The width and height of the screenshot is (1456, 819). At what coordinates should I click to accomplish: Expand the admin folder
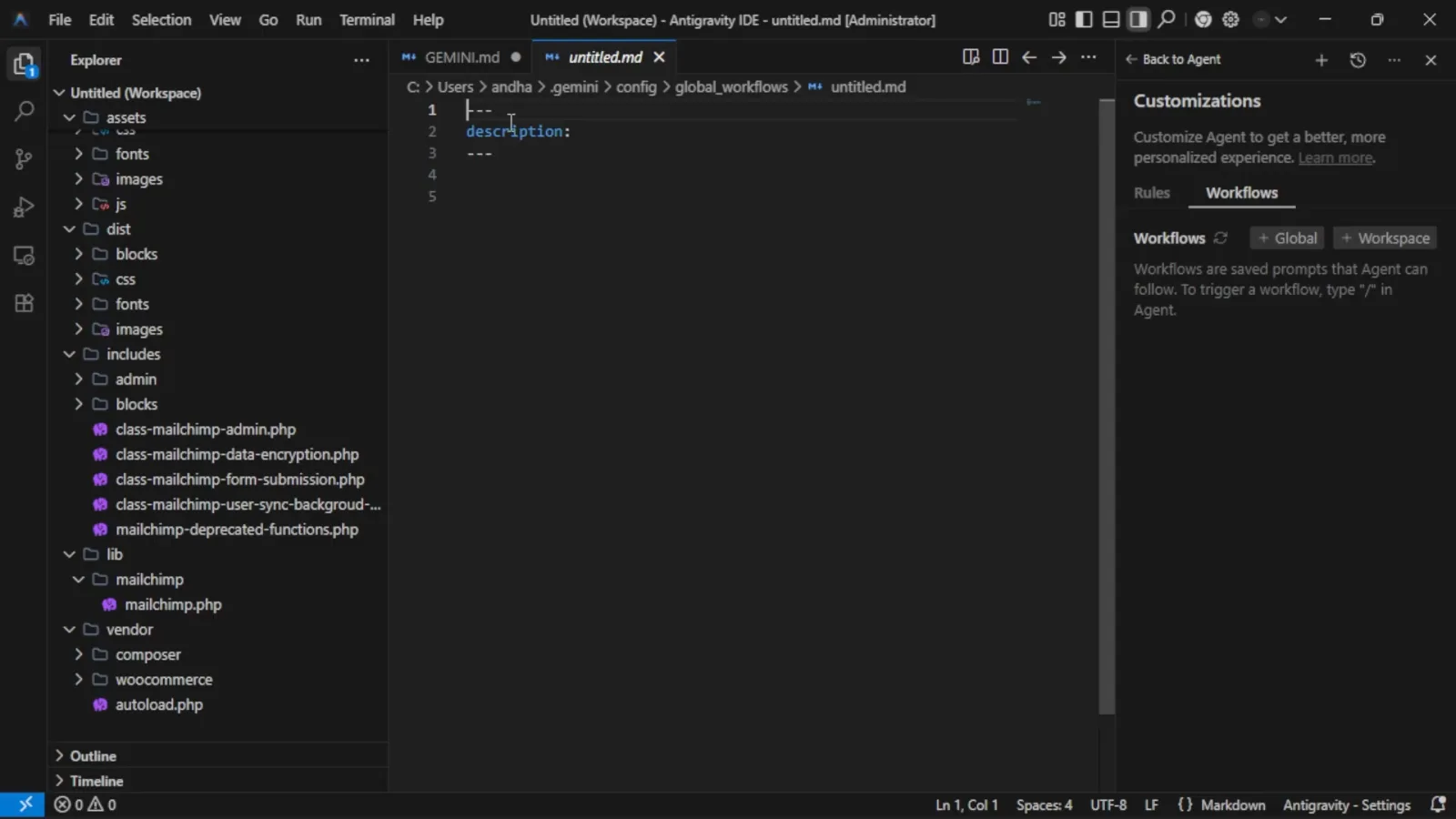[x=78, y=379]
